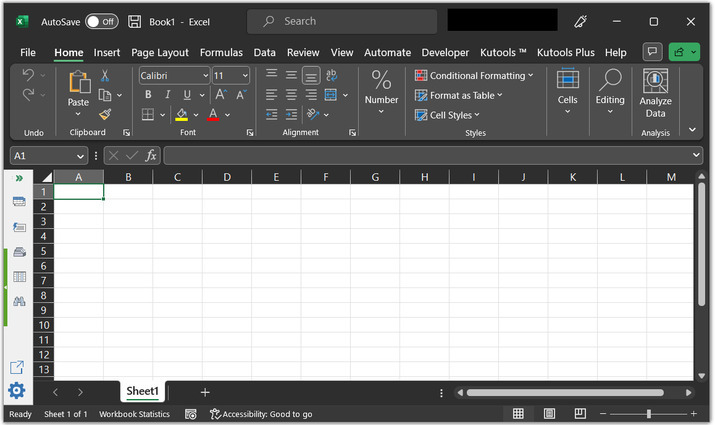Open the Kutools settings gear icon

click(17, 391)
